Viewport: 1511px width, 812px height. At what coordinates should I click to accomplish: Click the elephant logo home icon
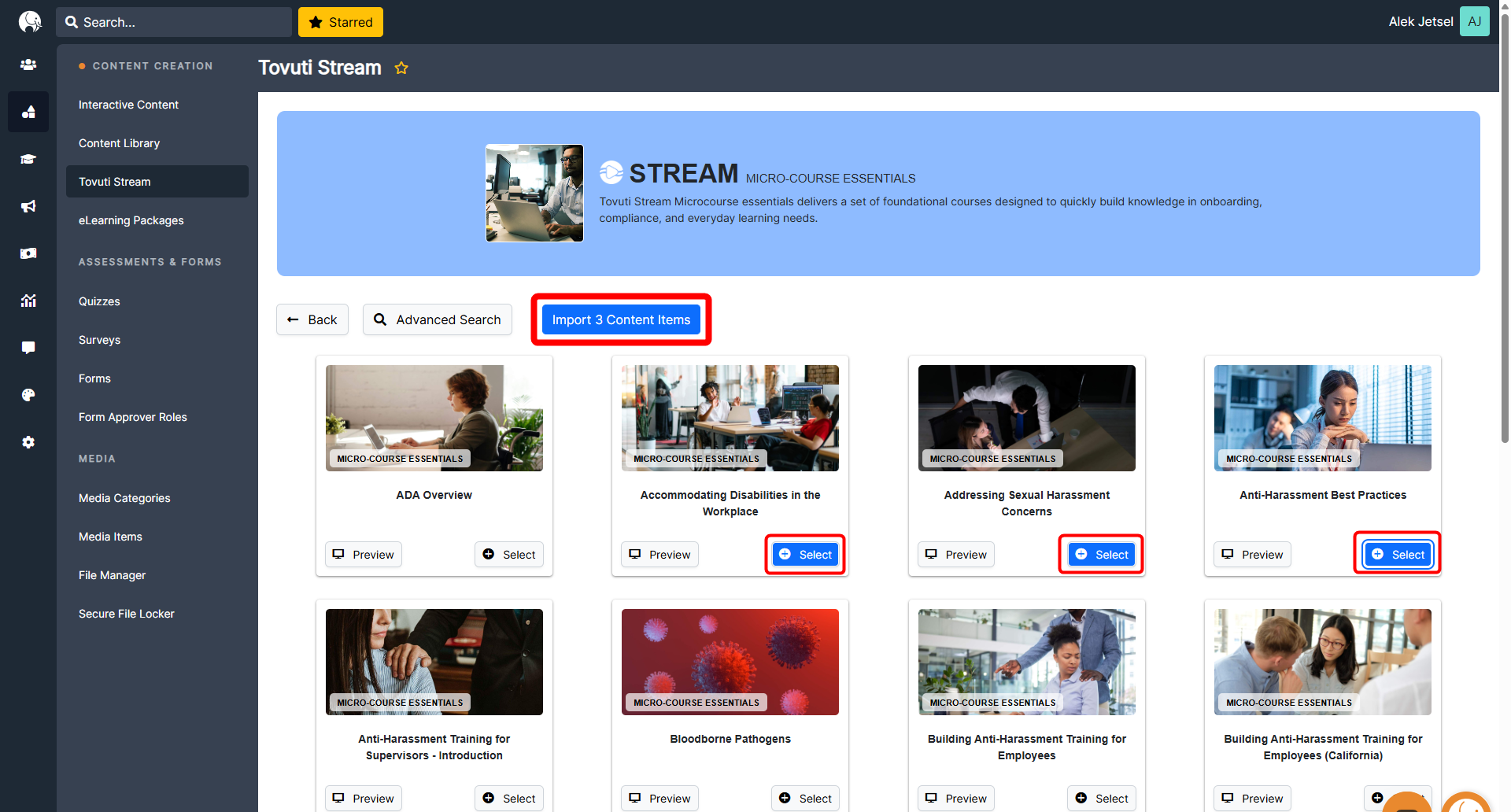coord(30,21)
